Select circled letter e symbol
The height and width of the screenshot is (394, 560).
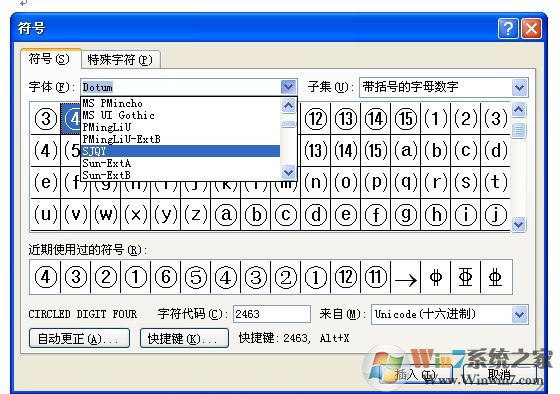point(346,214)
